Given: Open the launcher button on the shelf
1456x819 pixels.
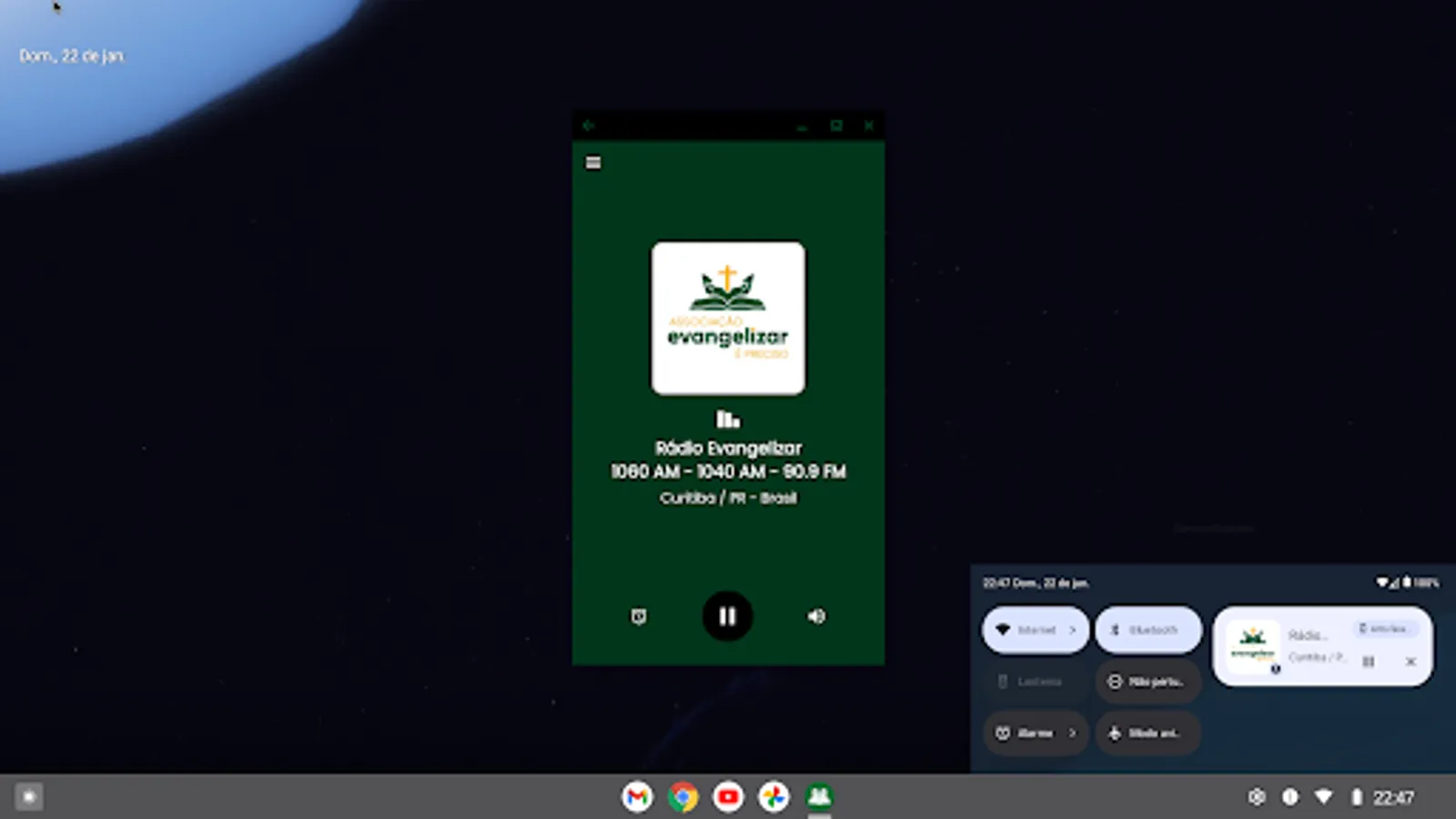Looking at the screenshot, I should pos(28,797).
